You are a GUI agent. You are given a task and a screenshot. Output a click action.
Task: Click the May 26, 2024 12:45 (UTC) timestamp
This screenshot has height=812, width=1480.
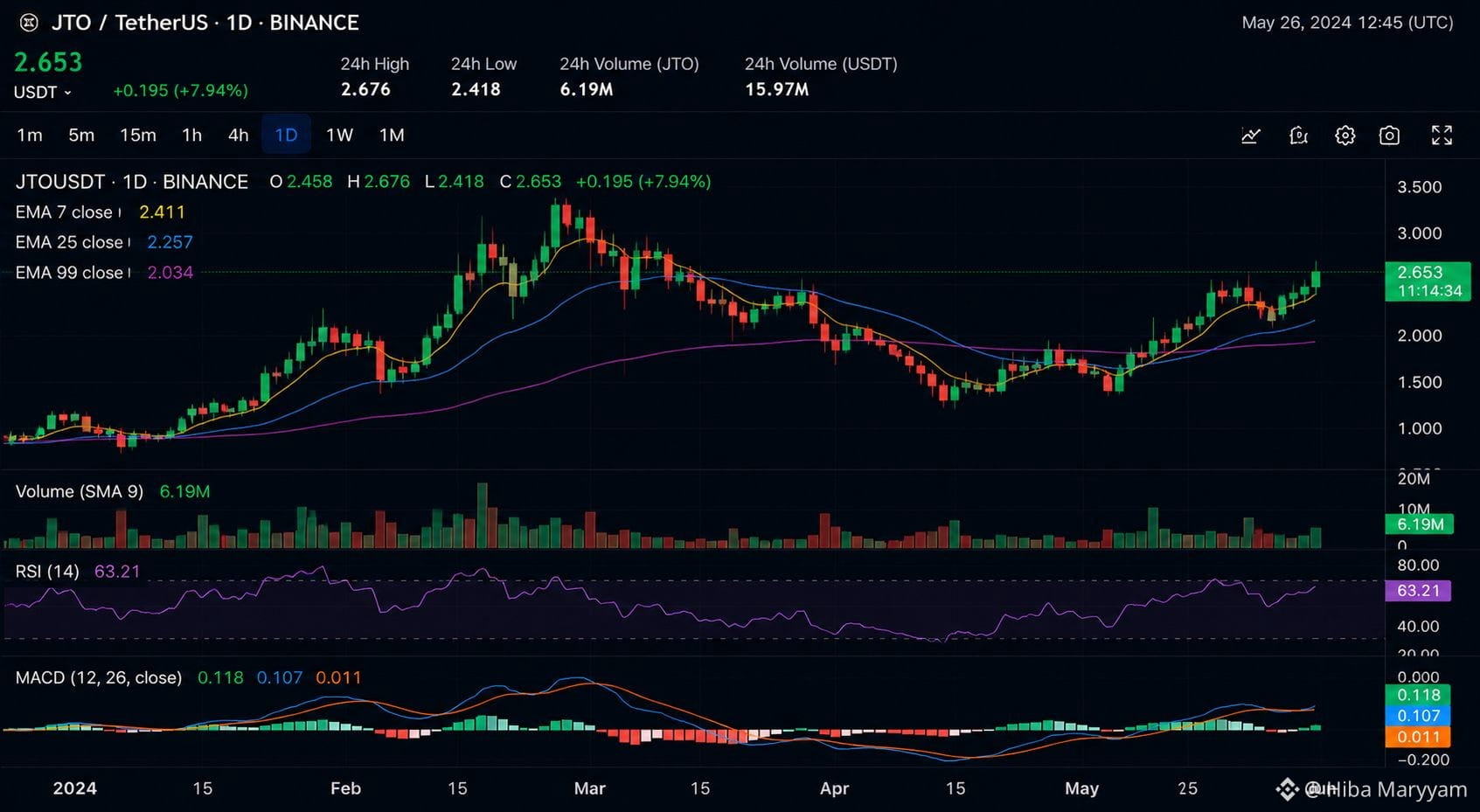pos(1347,23)
